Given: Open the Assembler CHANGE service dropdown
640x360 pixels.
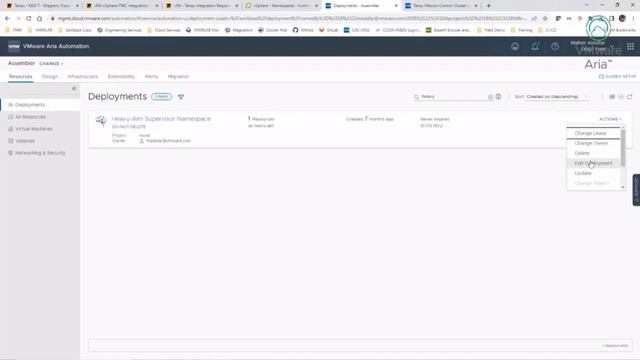Looking at the screenshot, I should (x=51, y=64).
